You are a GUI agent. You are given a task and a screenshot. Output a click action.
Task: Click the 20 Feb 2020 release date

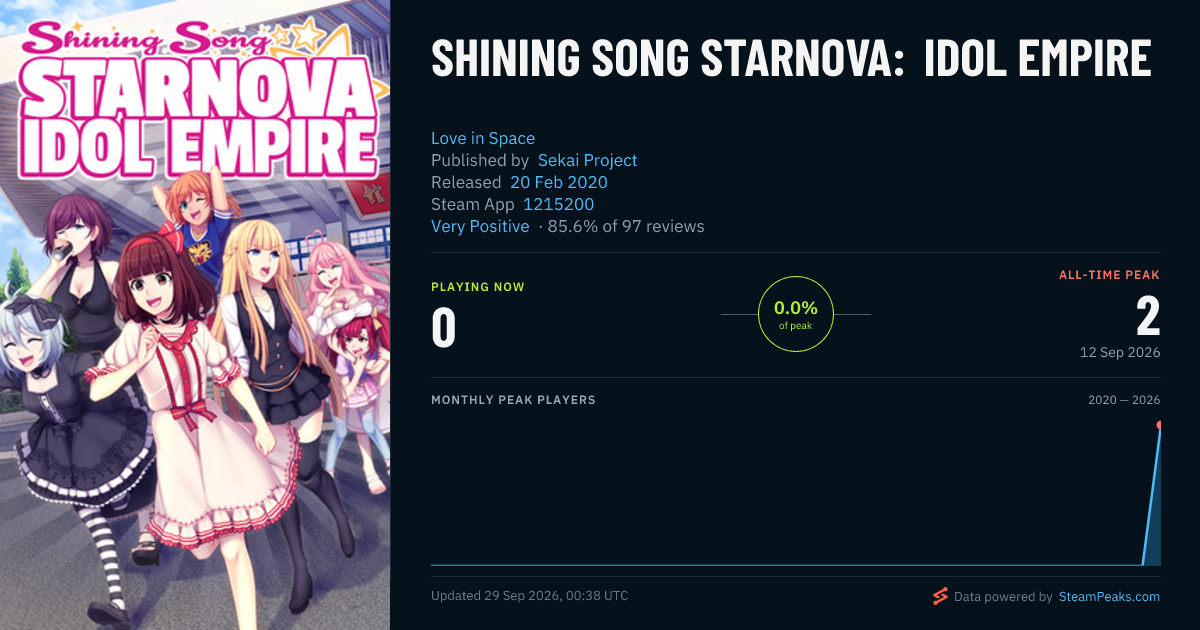[559, 182]
